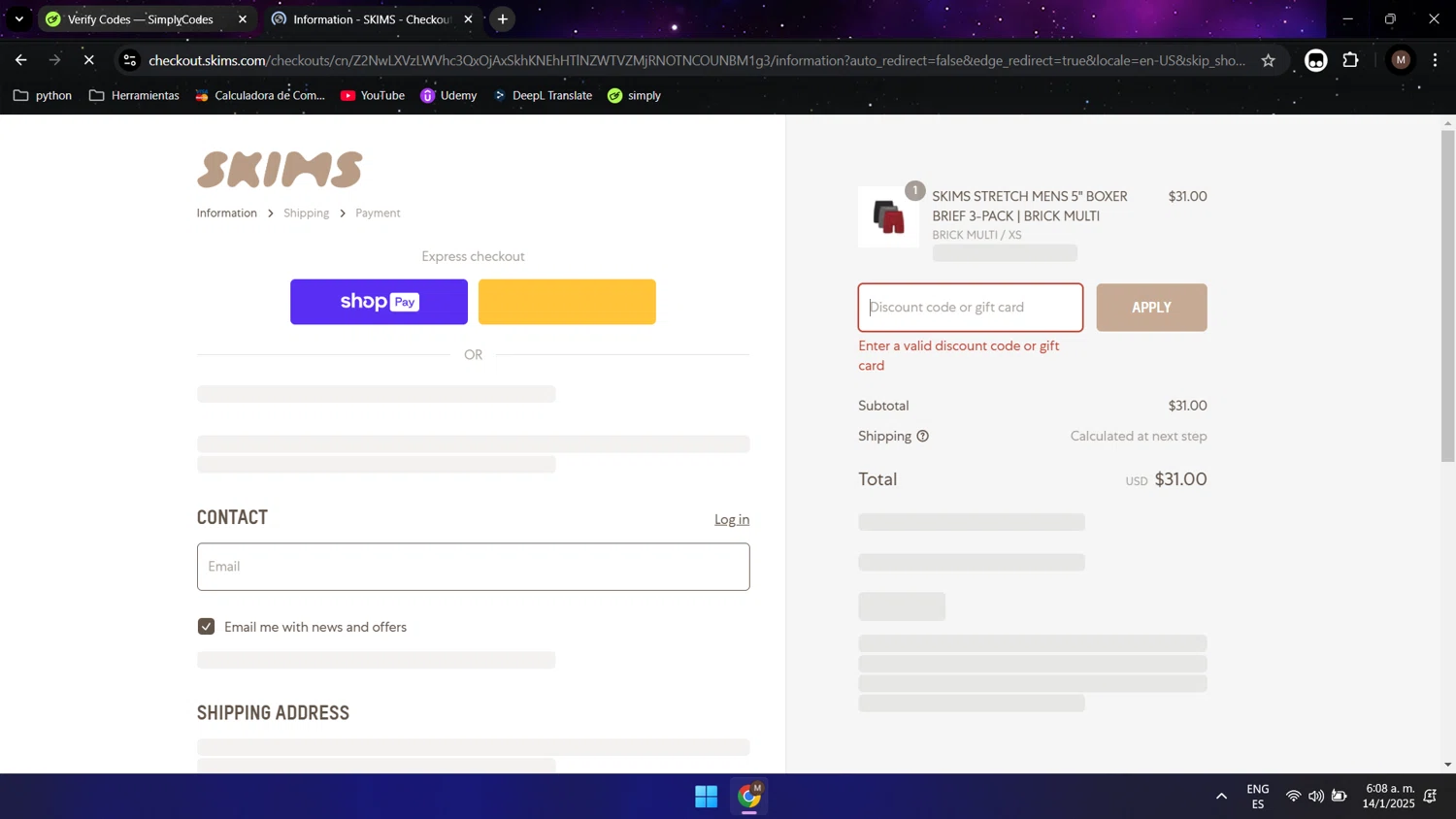Image resolution: width=1456 pixels, height=819 pixels.
Task: Close the Verify Codes SimplyCodes tab
Action: [243, 19]
